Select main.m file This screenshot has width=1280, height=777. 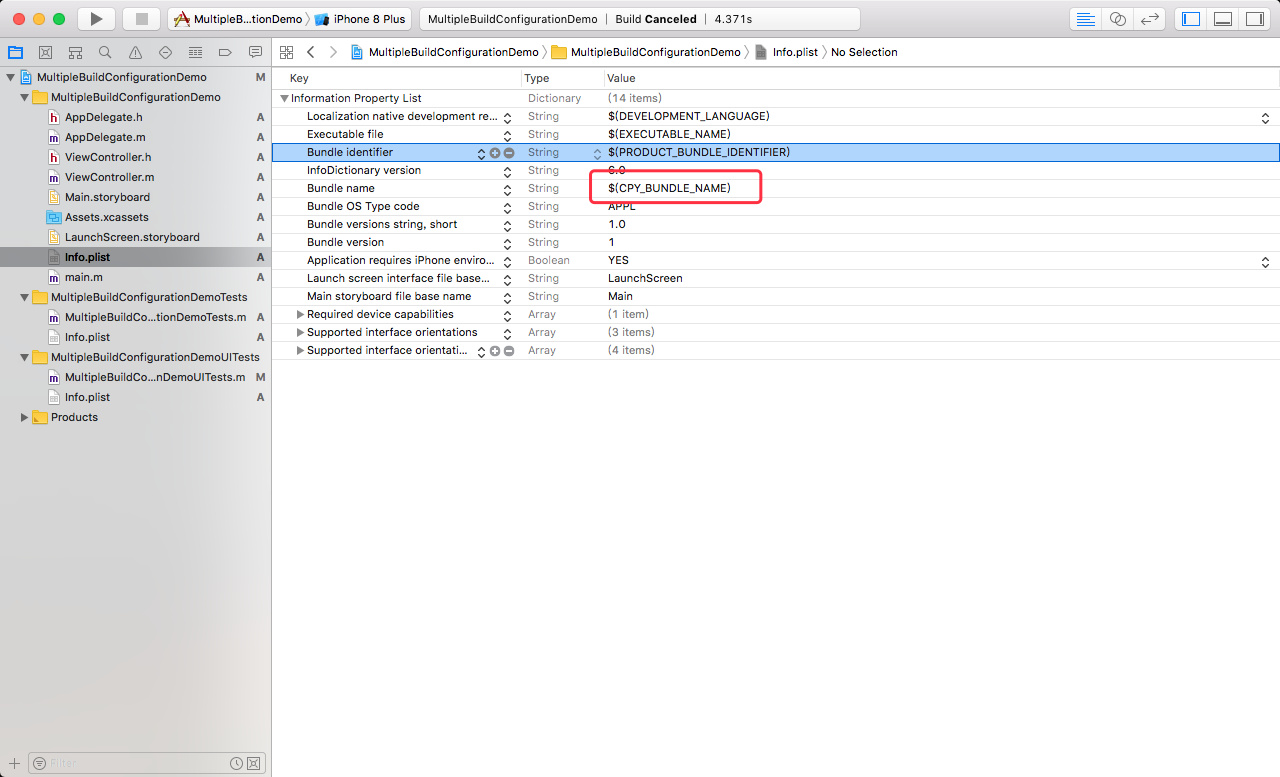pos(83,277)
